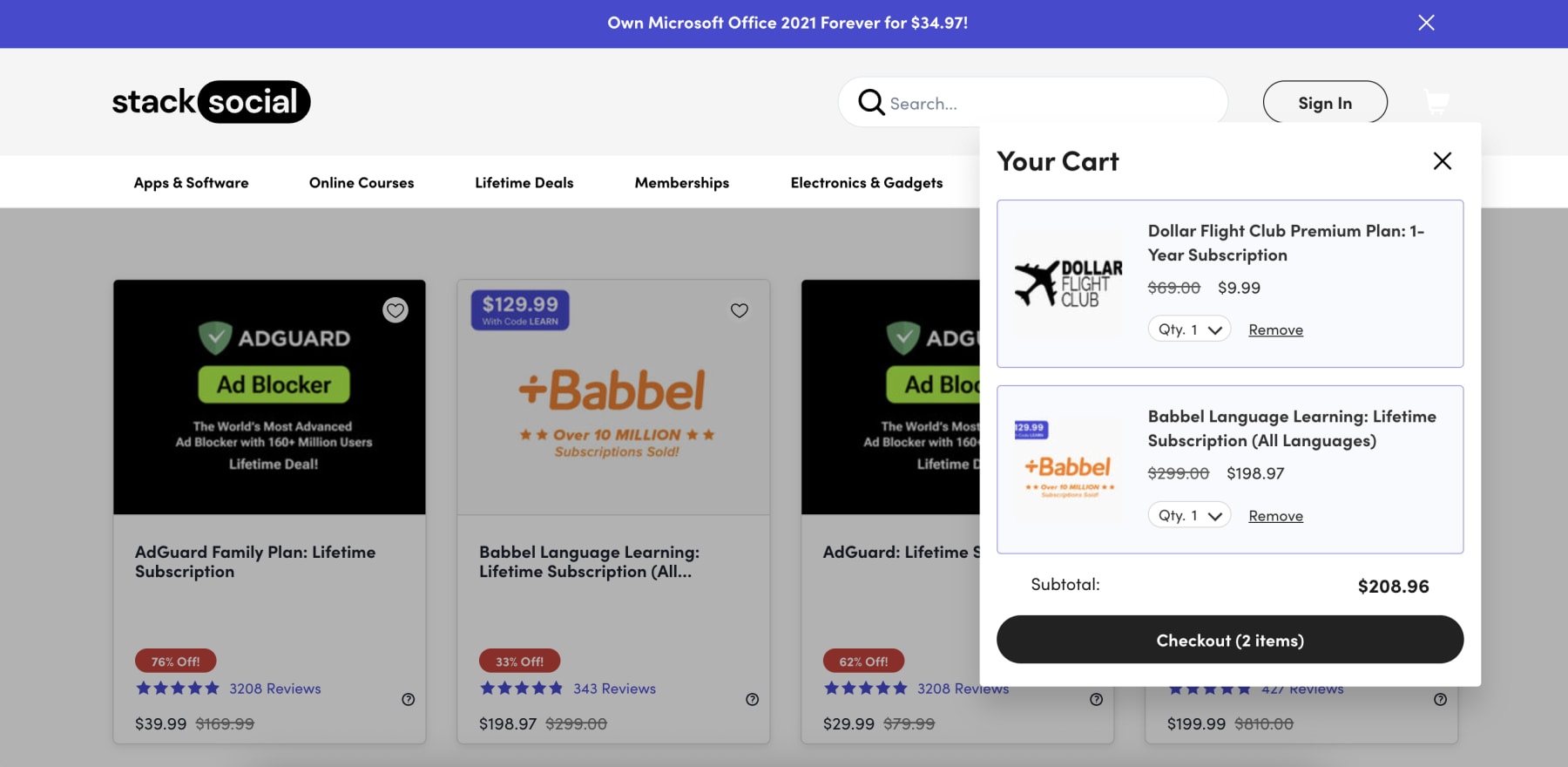Open Babbel product card image
The height and width of the screenshot is (767, 1568).
[x=613, y=397]
